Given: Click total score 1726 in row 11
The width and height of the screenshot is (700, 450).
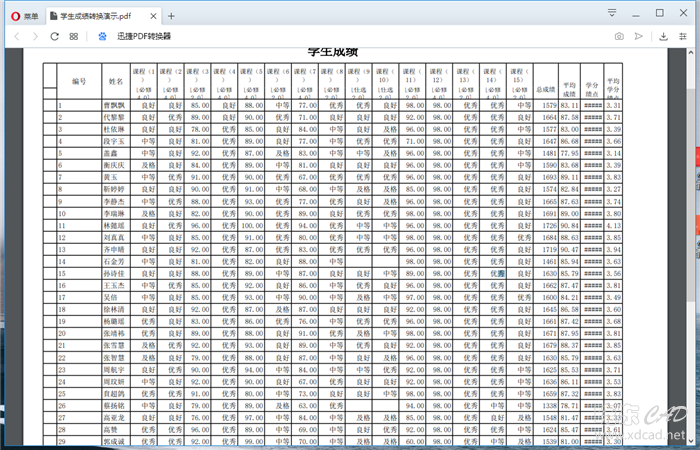Looking at the screenshot, I should point(549,225).
